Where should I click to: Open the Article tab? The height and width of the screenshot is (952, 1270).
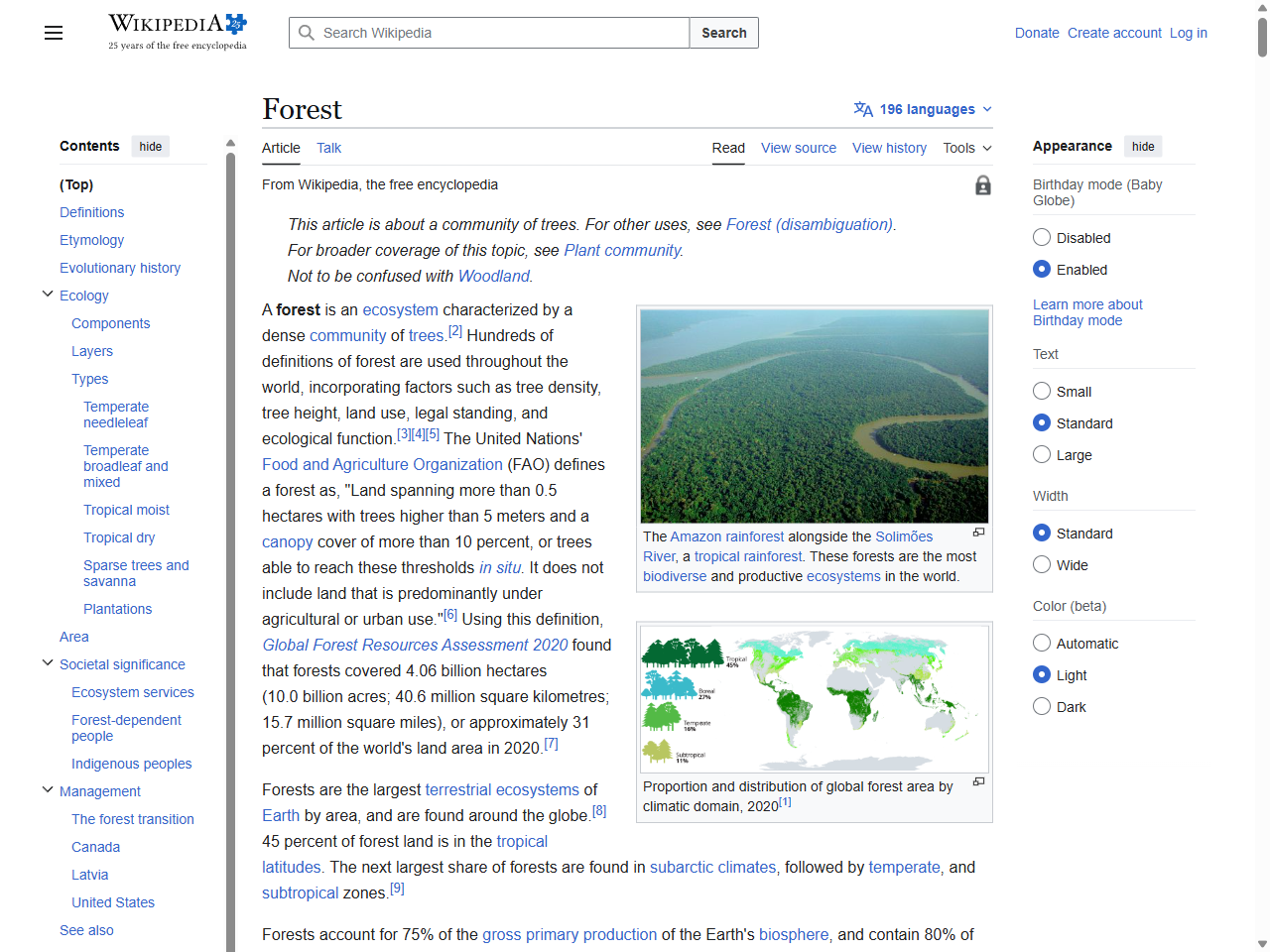coord(281,148)
